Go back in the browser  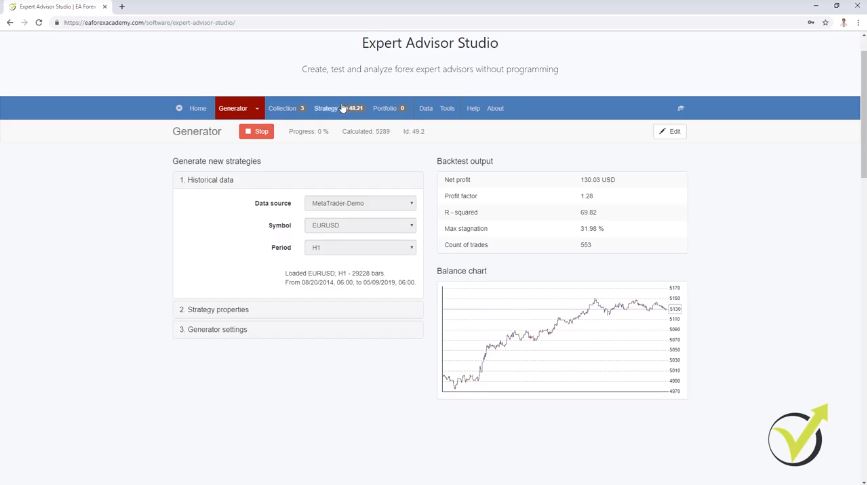(x=10, y=23)
